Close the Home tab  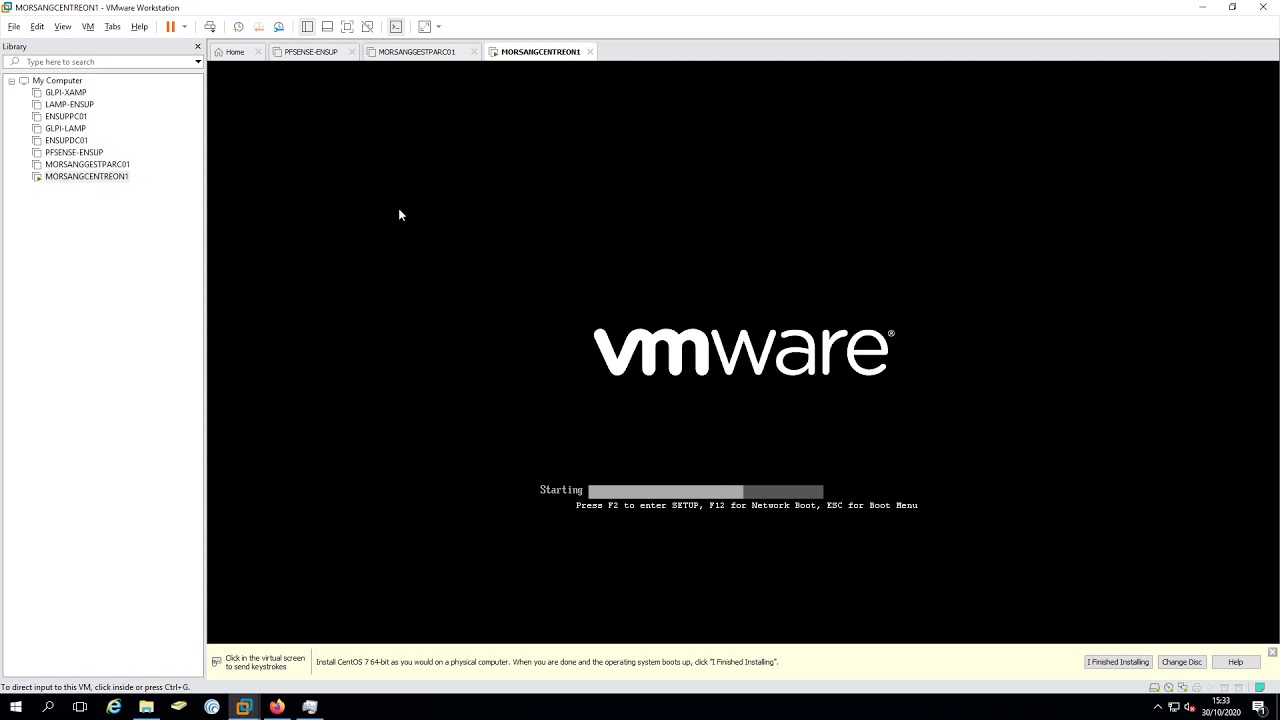[x=258, y=52]
